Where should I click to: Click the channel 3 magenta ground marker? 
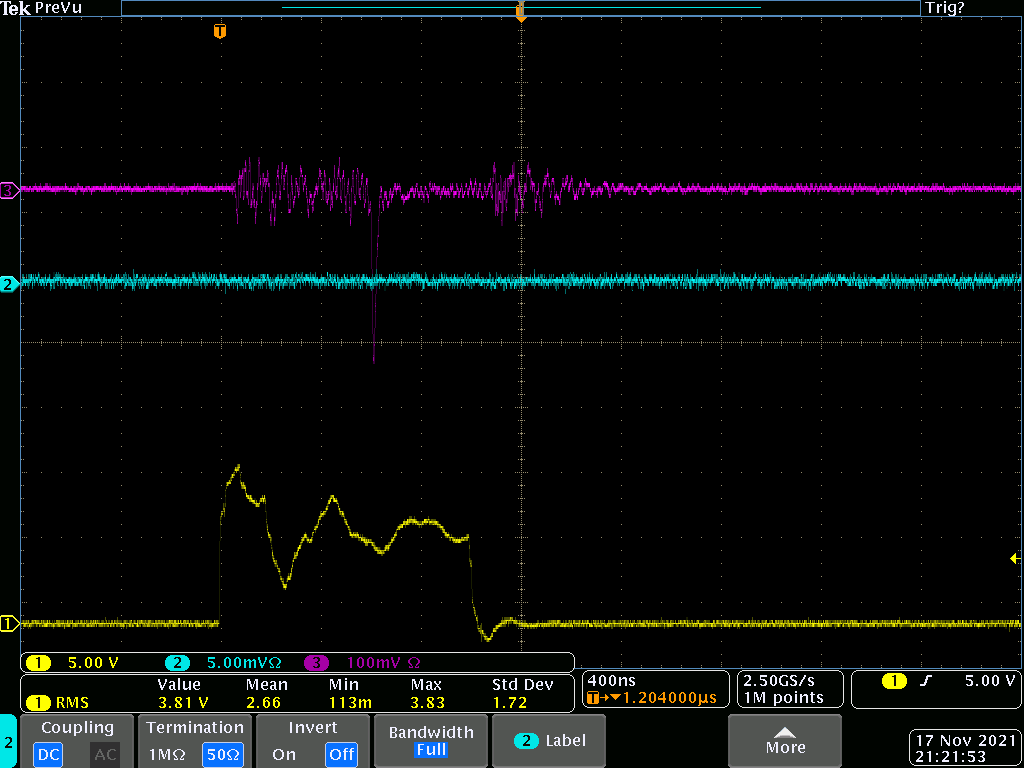click(x=8, y=190)
